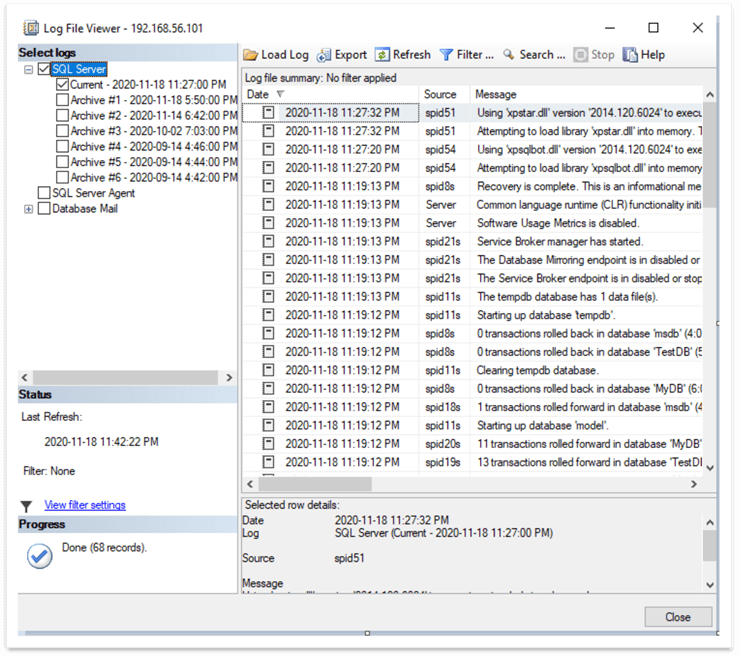
Task: Click row details pane scroll up arrow
Action: click(710, 523)
